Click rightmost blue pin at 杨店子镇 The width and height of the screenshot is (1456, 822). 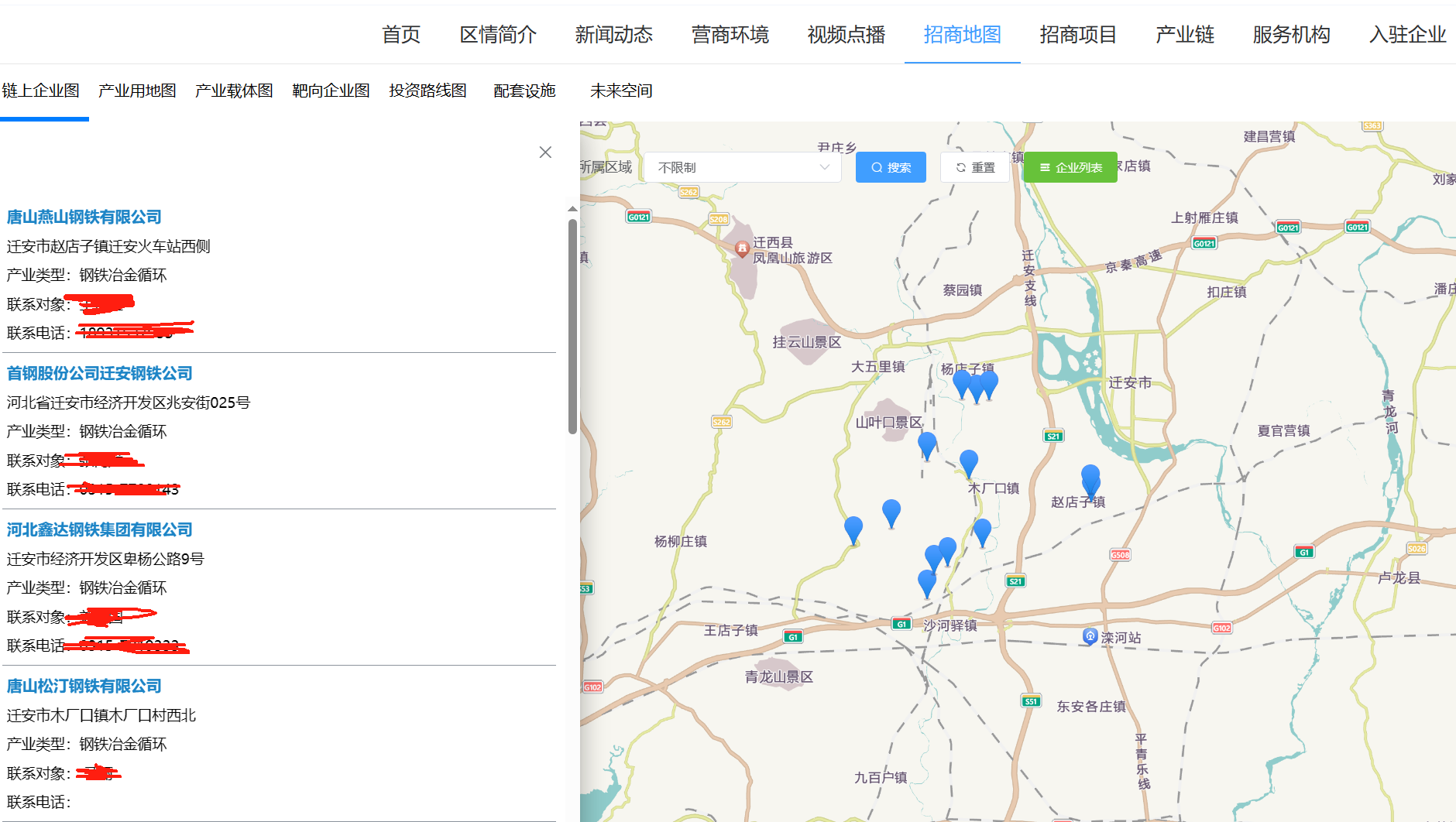click(989, 383)
